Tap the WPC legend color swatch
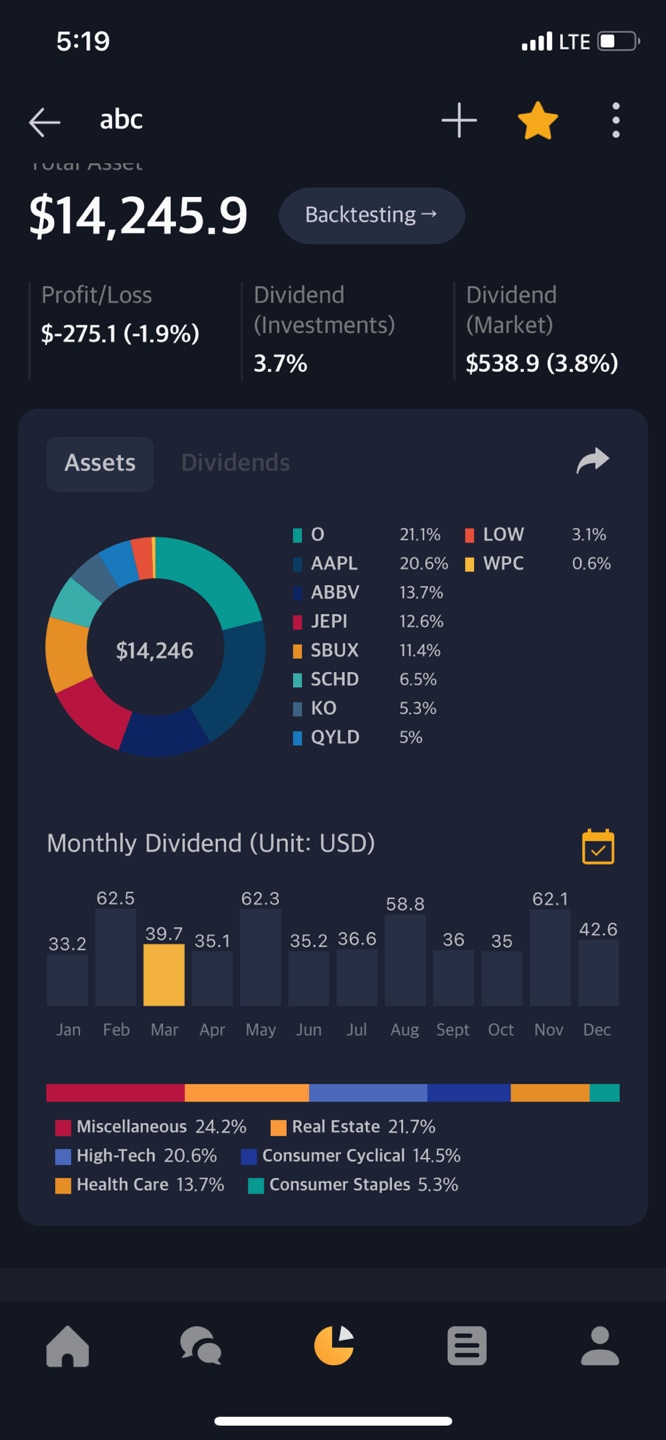This screenshot has height=1440, width=666. click(x=469, y=564)
